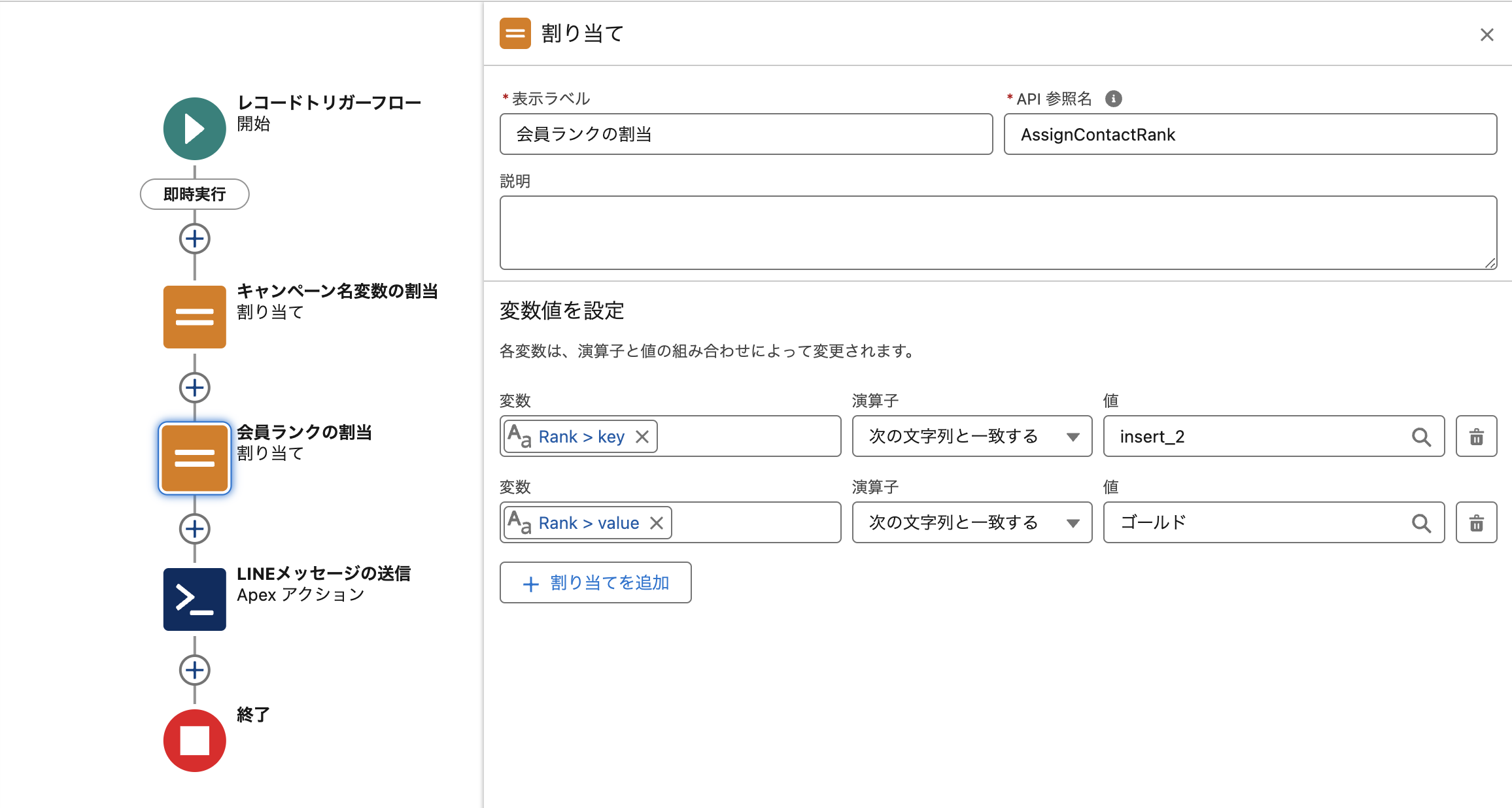Search in the ゴールド value field

1420,523
